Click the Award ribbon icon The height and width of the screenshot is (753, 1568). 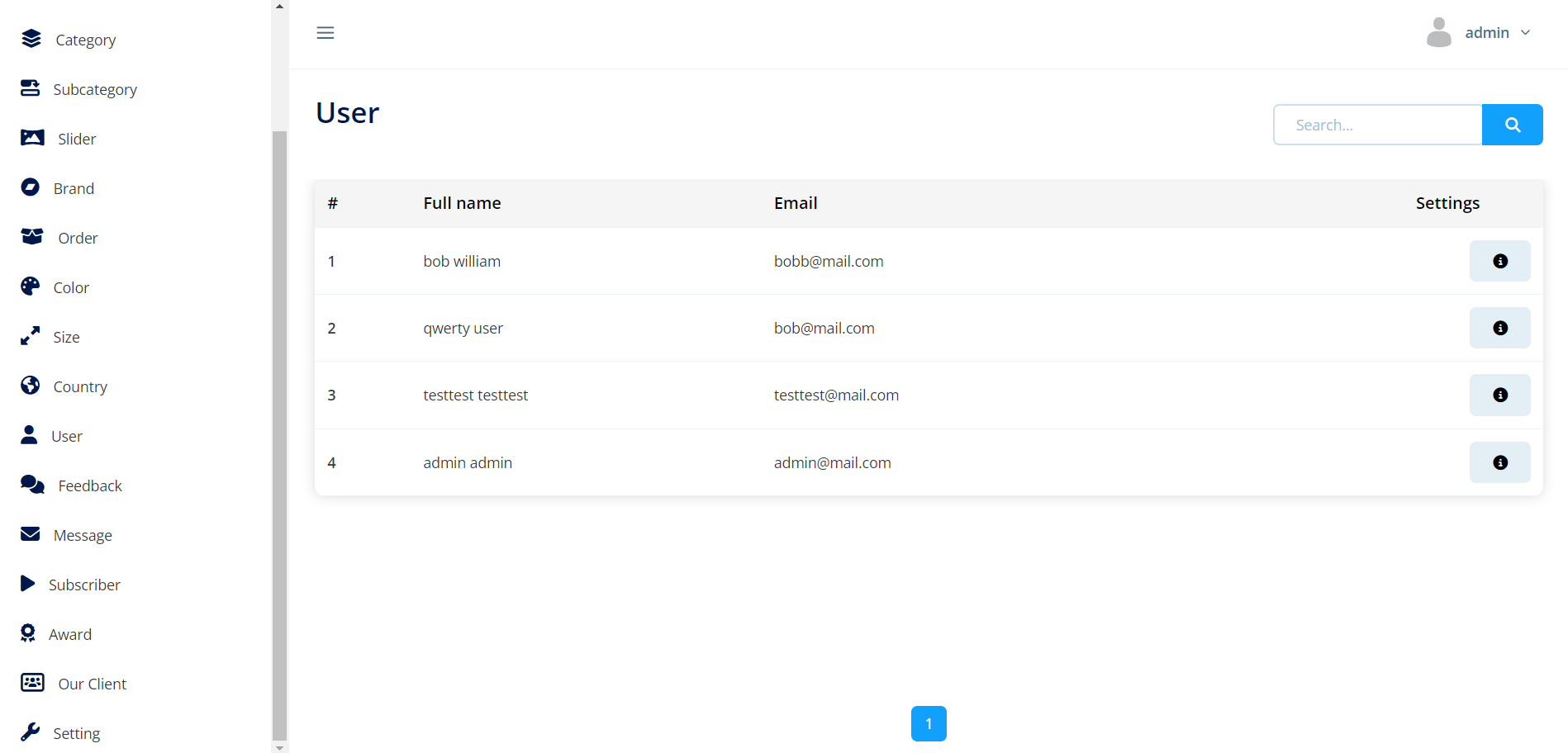[x=28, y=633]
